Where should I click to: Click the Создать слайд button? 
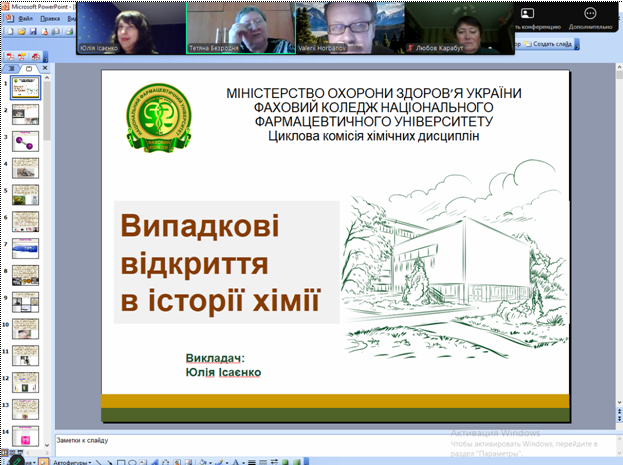tap(549, 44)
